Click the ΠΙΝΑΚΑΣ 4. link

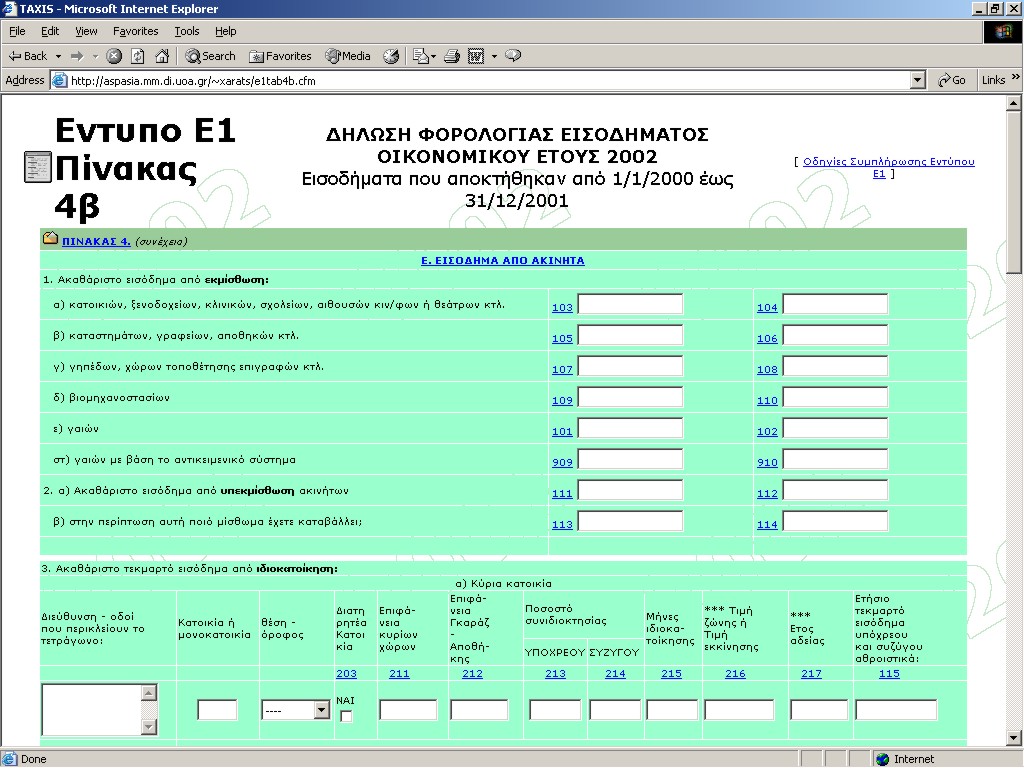96,241
